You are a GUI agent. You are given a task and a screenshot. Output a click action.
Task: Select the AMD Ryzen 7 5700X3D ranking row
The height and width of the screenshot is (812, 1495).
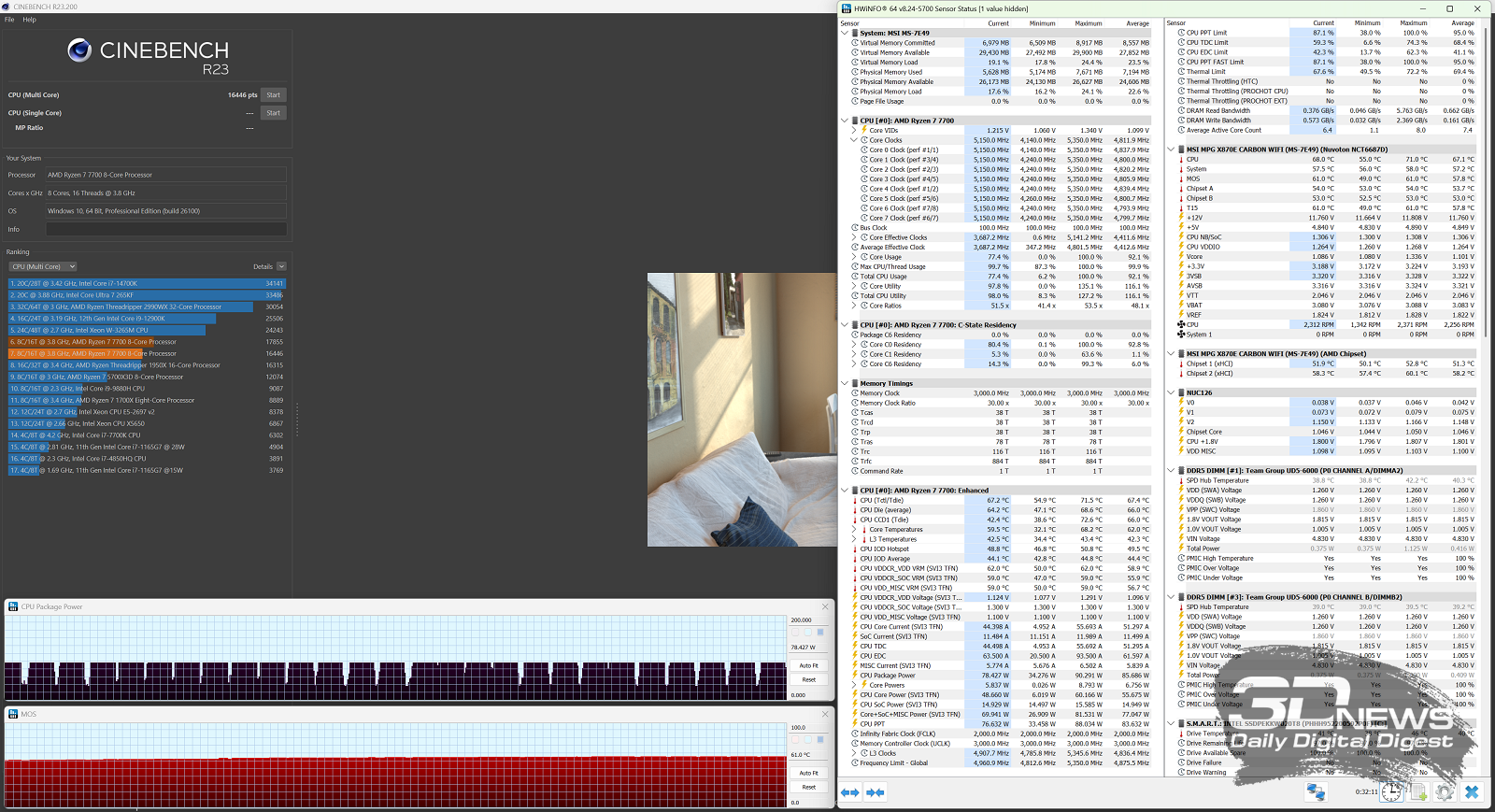click(147, 377)
